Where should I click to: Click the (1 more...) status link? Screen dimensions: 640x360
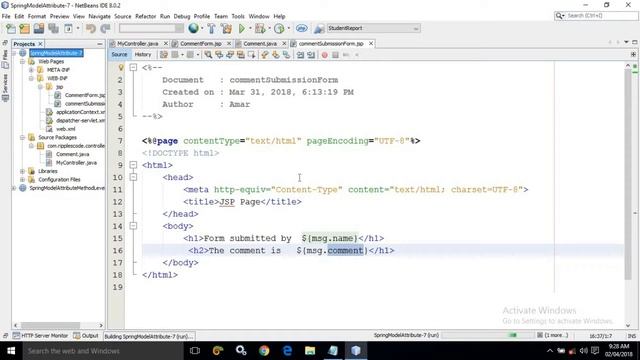pyautogui.click(x=556, y=335)
